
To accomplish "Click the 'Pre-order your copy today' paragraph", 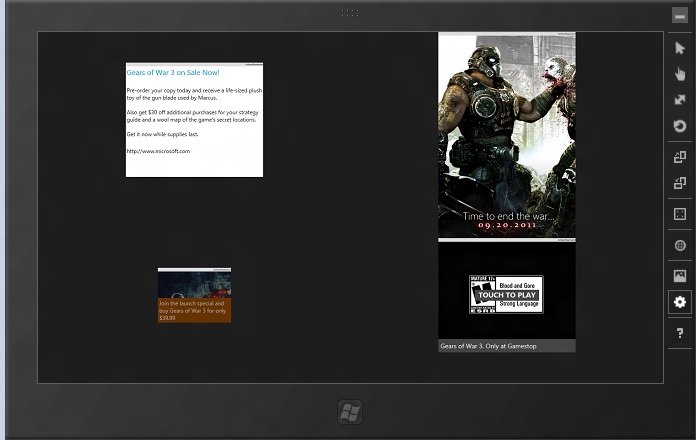I will click(194, 94).
